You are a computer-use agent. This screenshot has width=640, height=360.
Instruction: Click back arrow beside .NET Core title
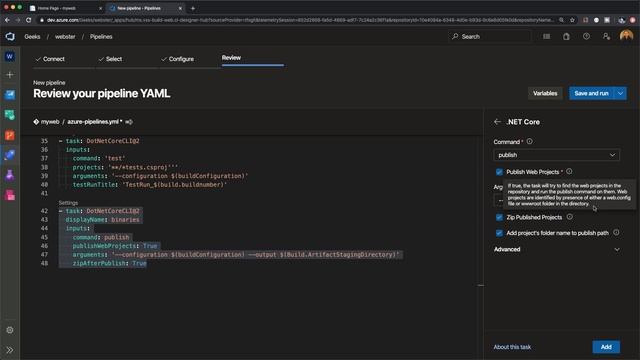click(x=497, y=122)
